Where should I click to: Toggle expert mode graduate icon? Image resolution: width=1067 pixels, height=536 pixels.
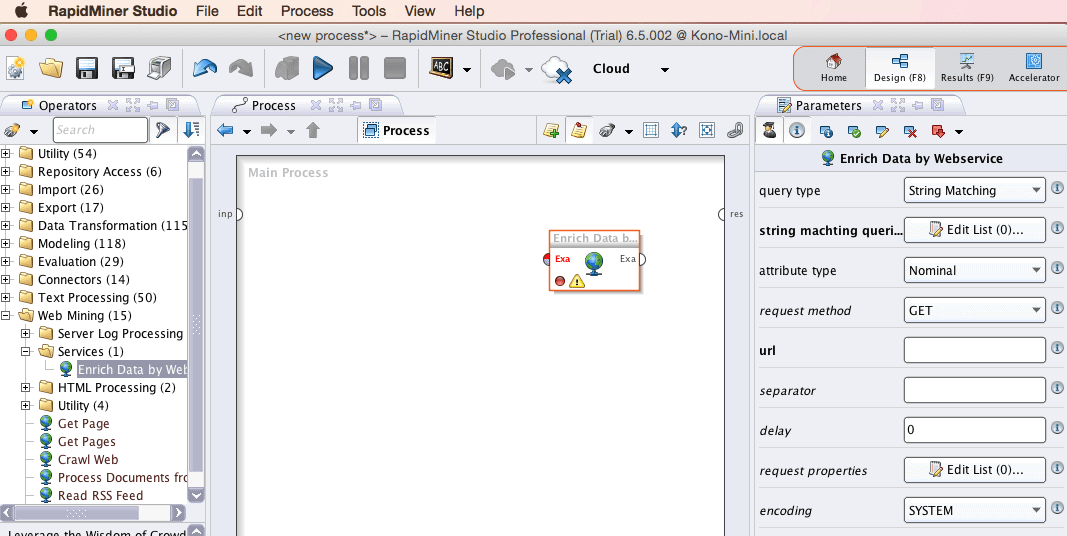point(769,131)
